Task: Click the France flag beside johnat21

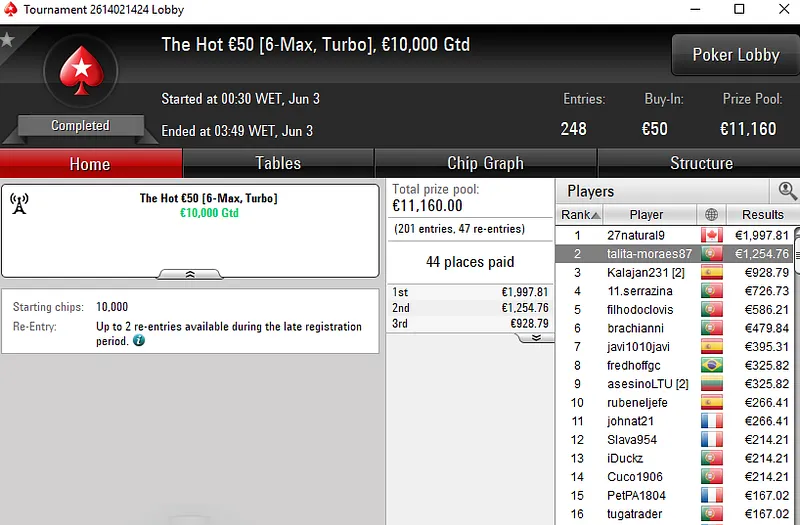Action: 711,421
